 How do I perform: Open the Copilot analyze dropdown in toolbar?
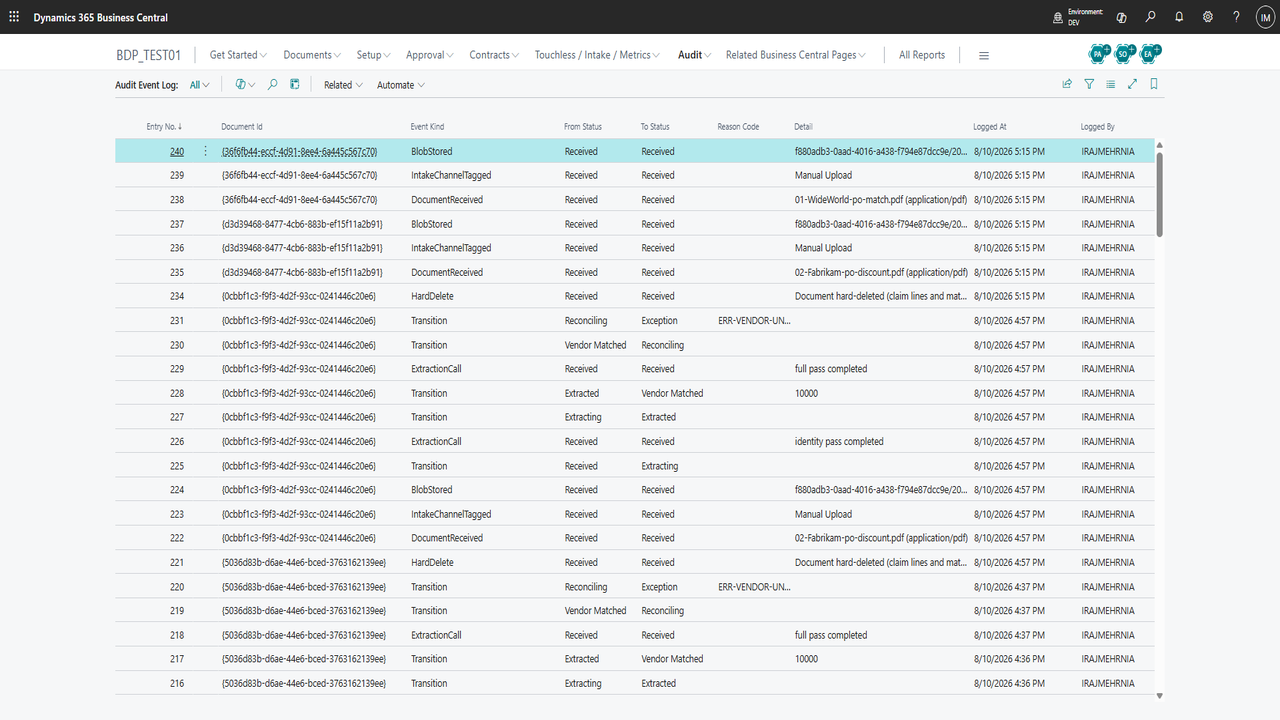pos(245,85)
